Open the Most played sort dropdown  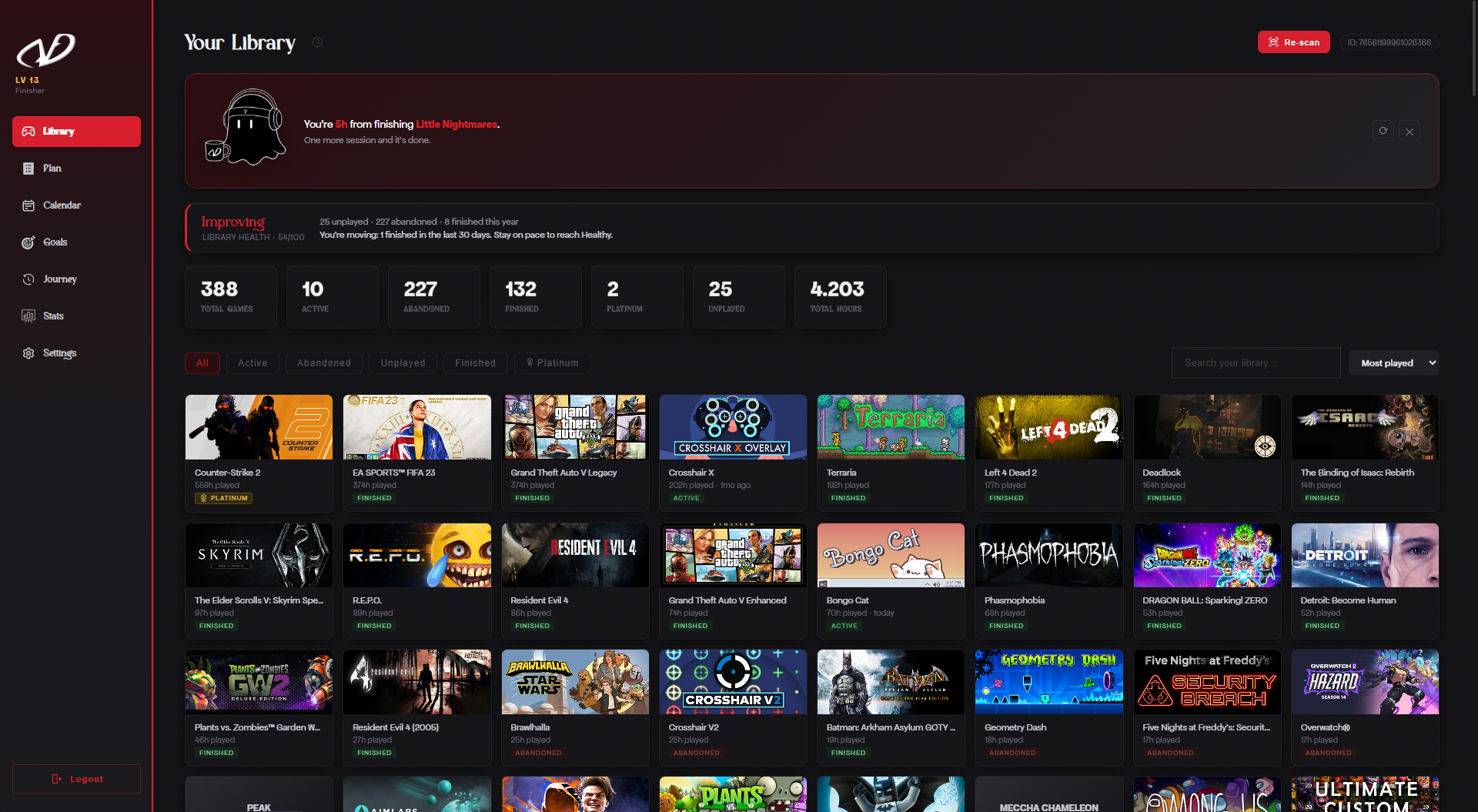[1394, 363]
